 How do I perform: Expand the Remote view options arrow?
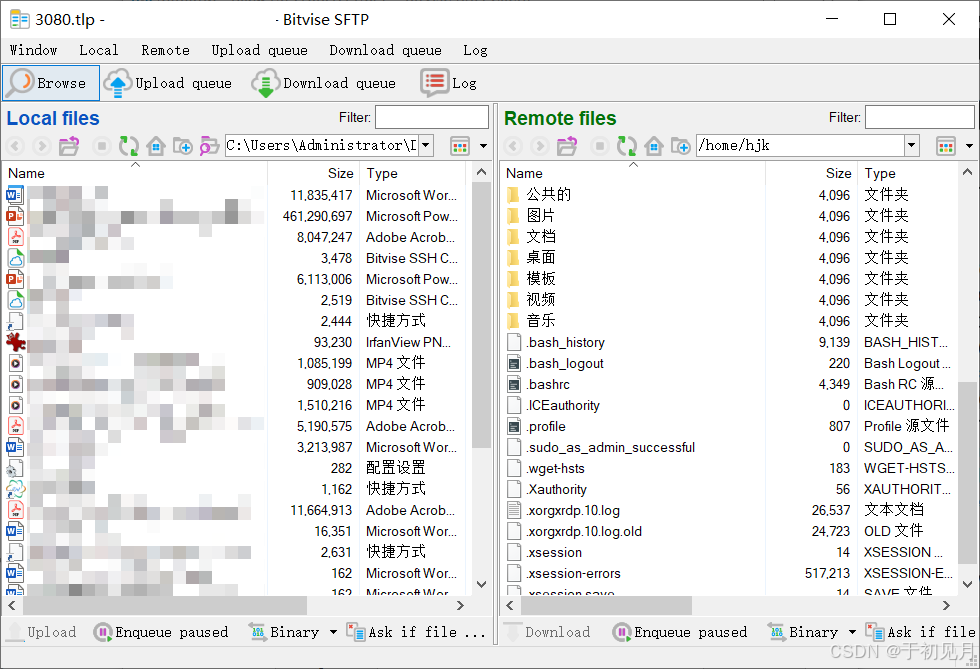(x=969, y=146)
